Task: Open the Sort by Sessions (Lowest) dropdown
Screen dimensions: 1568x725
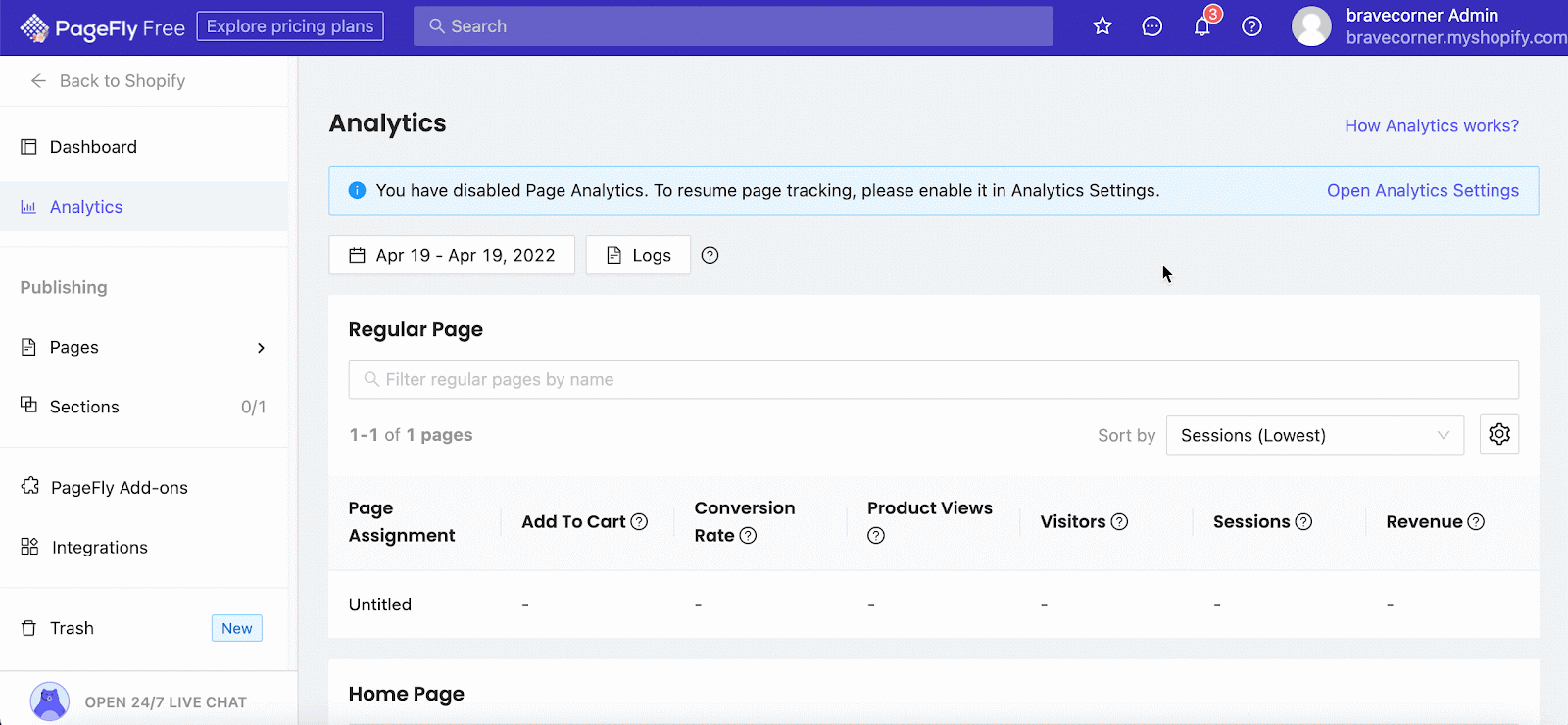Action: pos(1314,435)
